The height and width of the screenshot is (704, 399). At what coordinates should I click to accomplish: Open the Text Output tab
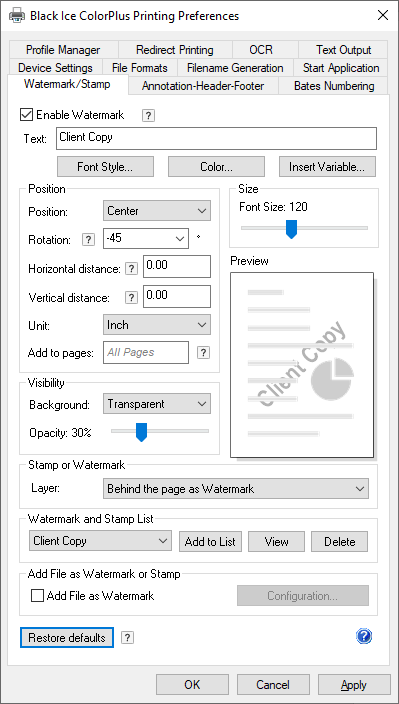coord(343,50)
